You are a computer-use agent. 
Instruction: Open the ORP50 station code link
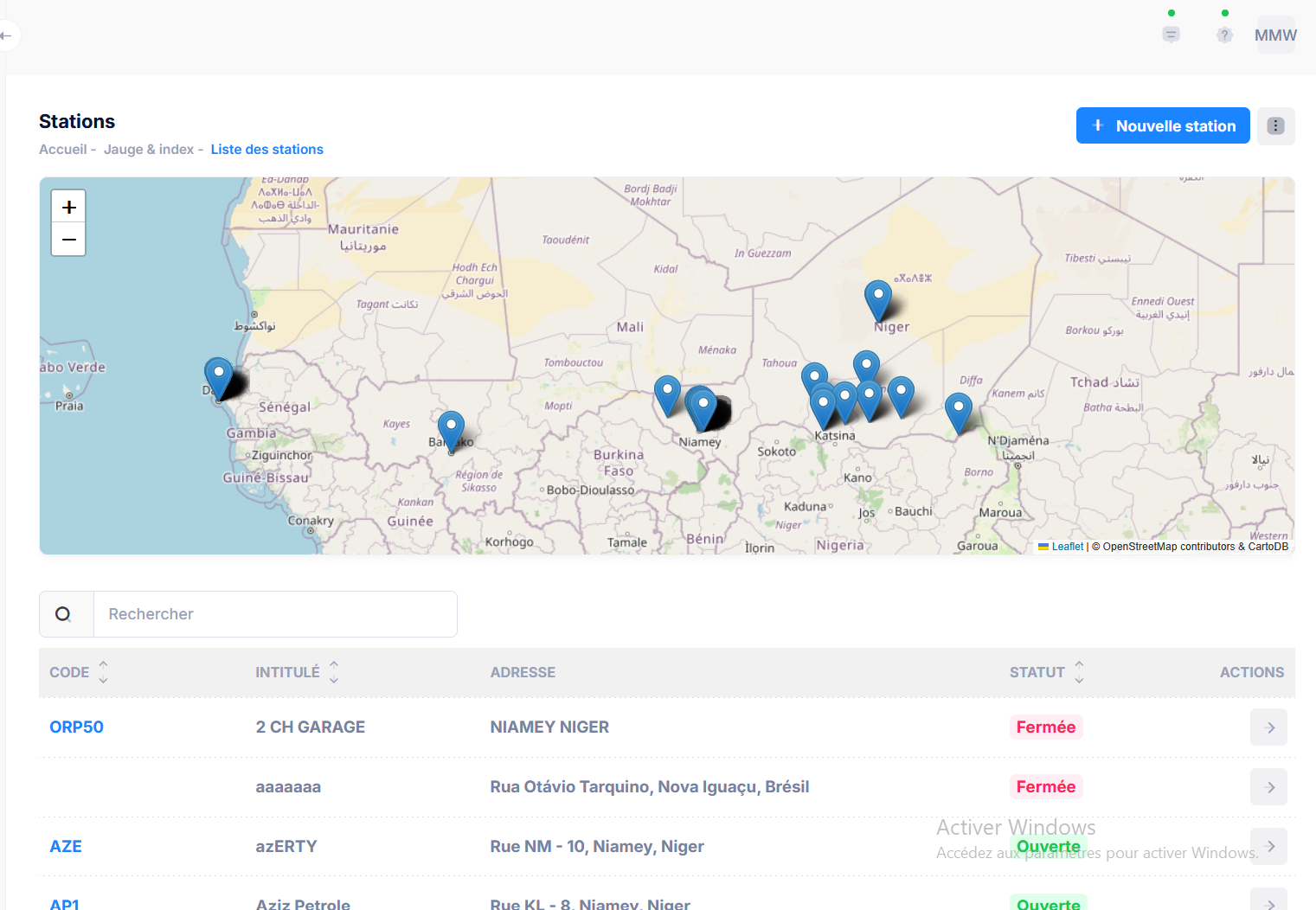(x=76, y=727)
